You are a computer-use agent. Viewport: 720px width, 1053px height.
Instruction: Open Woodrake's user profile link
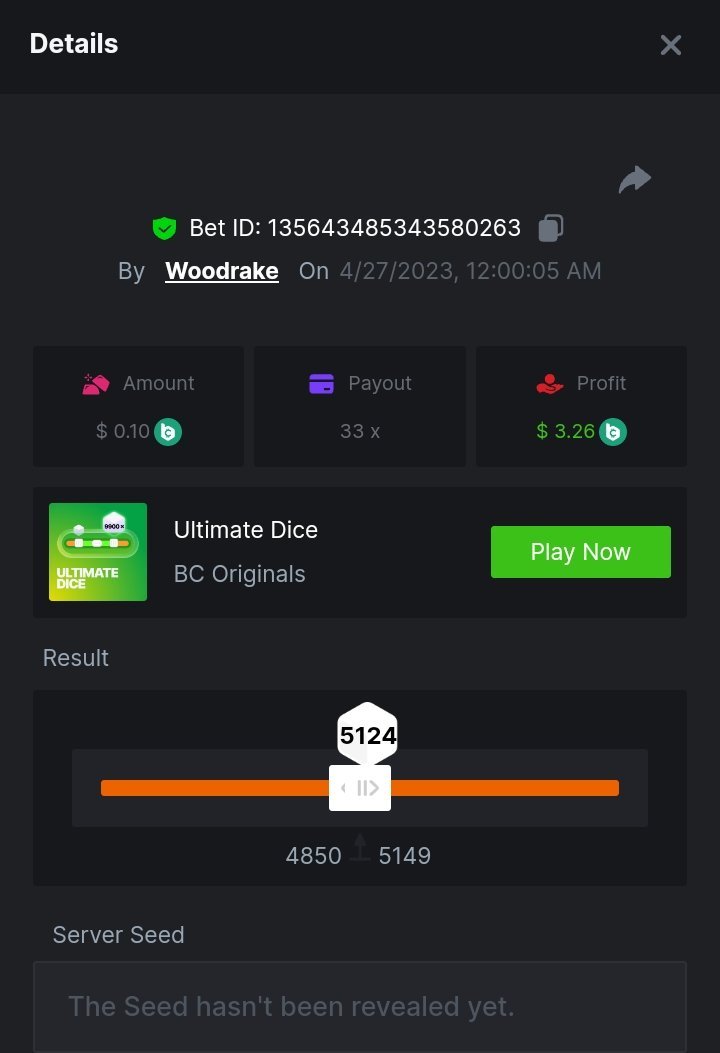pos(221,271)
